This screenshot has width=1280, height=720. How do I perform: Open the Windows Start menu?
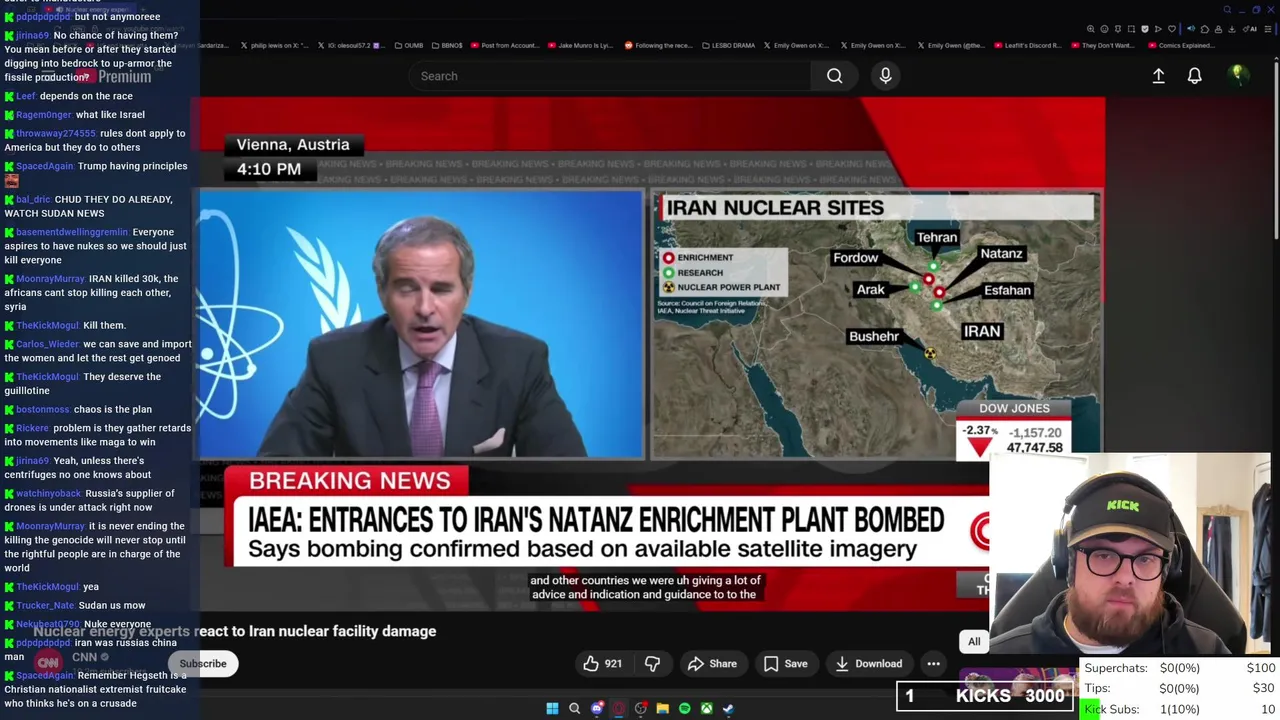552,708
